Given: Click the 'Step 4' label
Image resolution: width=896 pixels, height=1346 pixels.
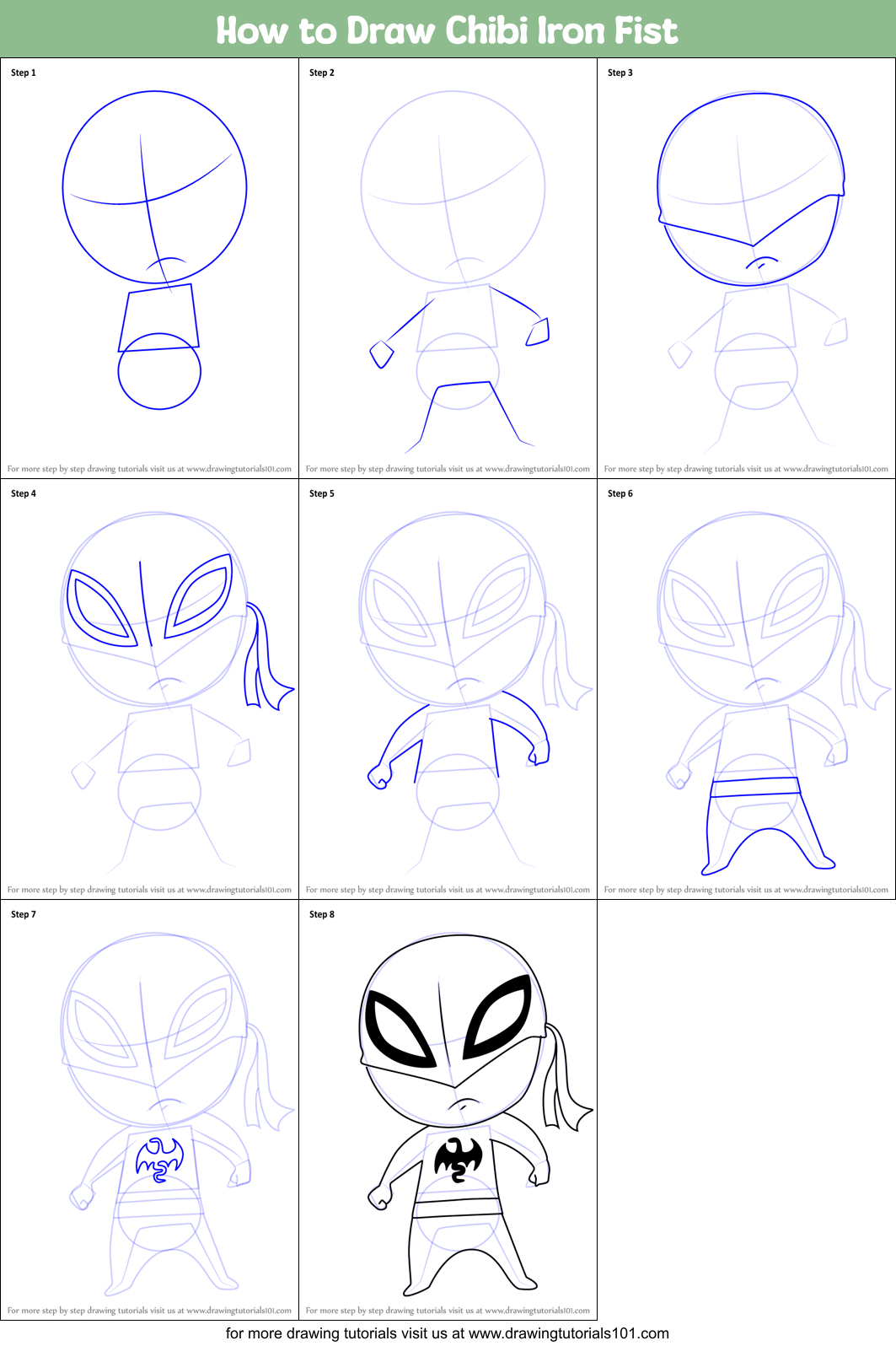Looking at the screenshot, I should [24, 493].
